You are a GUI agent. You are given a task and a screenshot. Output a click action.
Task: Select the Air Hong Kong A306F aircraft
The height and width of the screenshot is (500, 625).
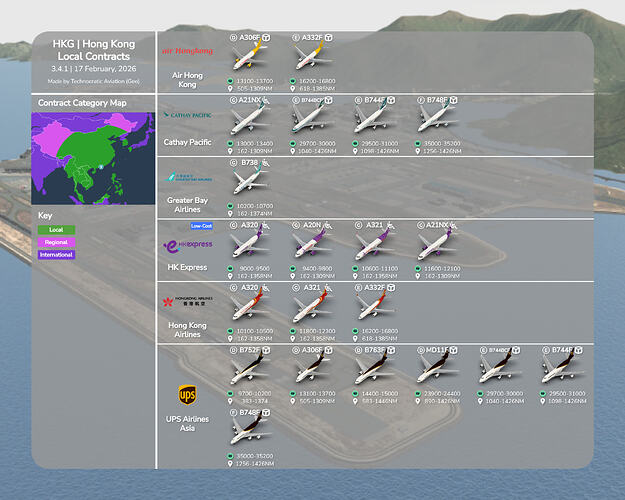pyautogui.click(x=250, y=56)
